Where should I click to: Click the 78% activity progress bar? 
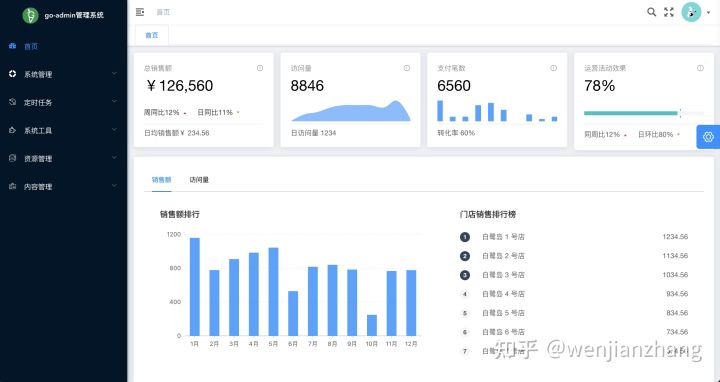(x=643, y=113)
